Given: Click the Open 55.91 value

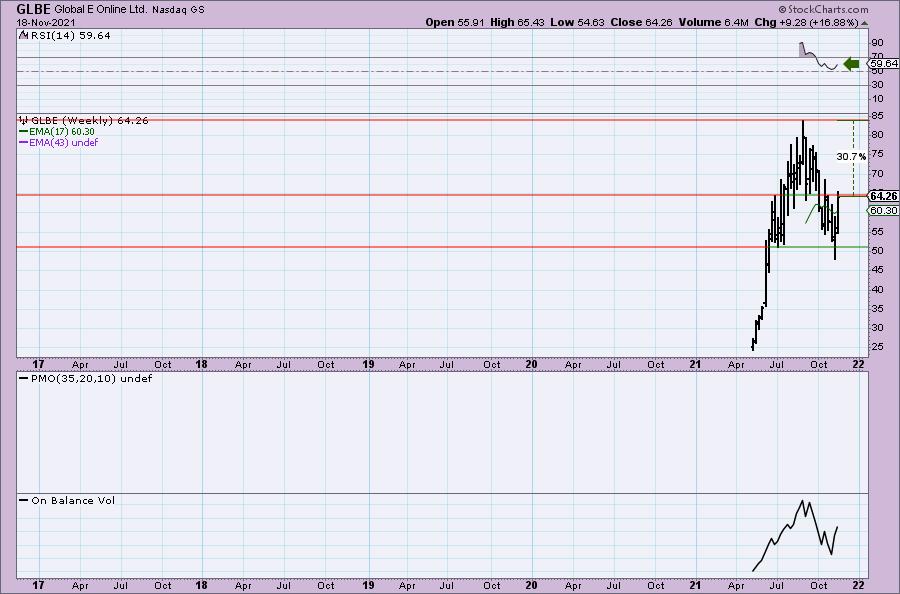Looking at the screenshot, I should [455, 22].
